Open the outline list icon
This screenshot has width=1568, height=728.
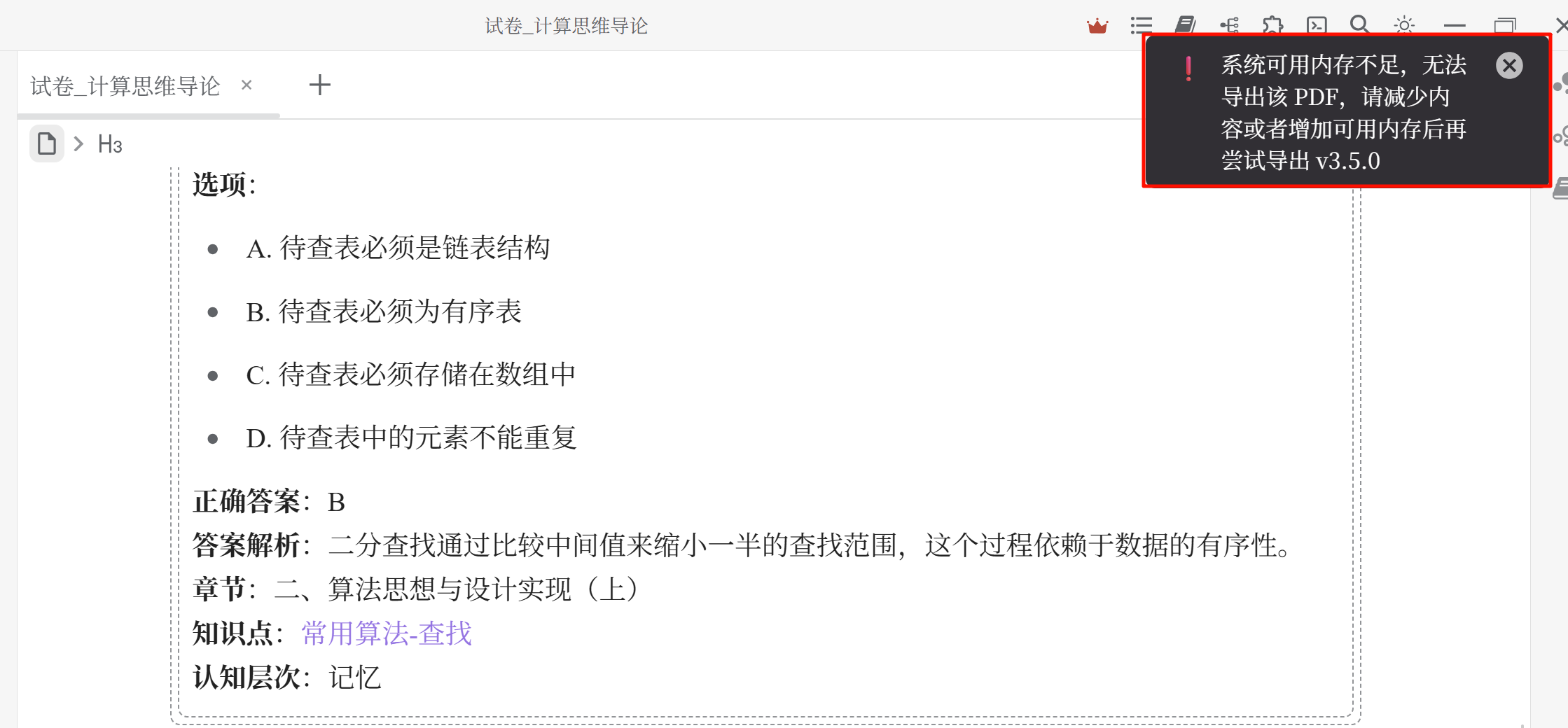point(1142,26)
